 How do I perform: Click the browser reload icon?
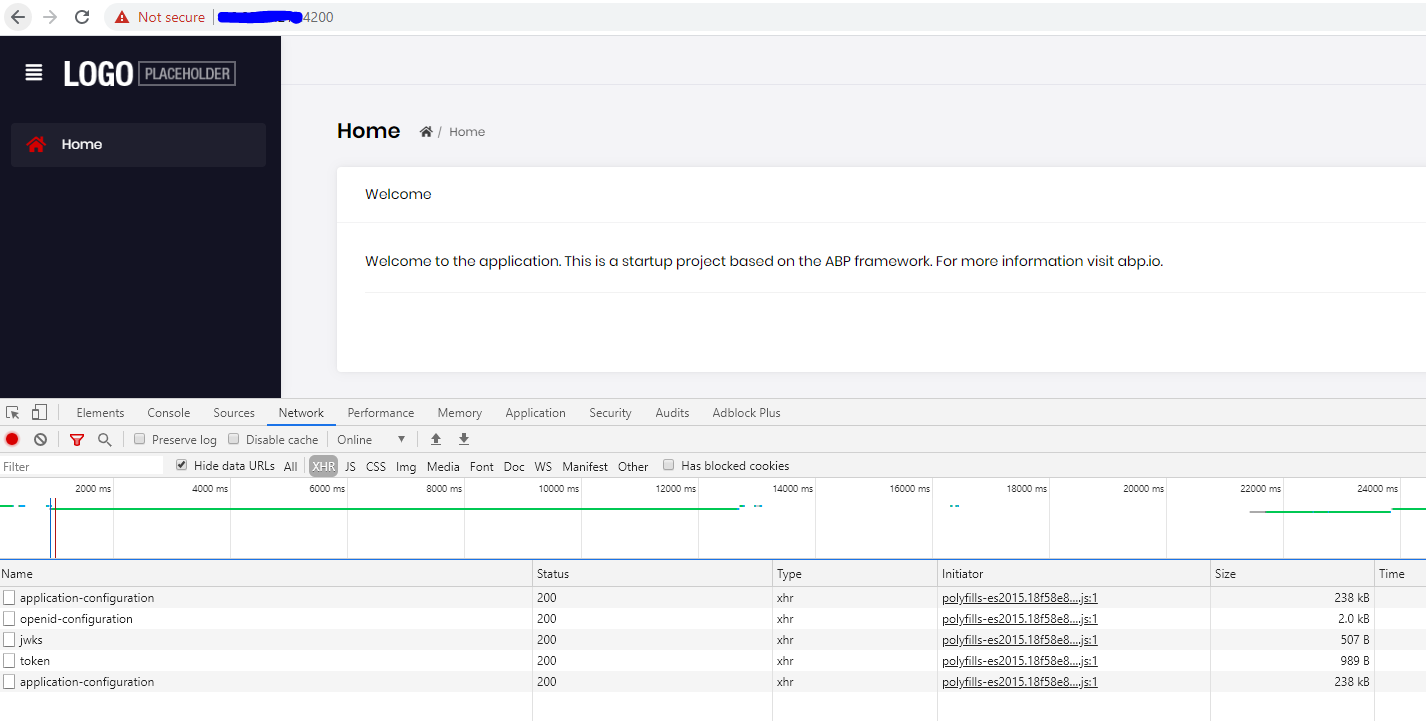point(82,17)
